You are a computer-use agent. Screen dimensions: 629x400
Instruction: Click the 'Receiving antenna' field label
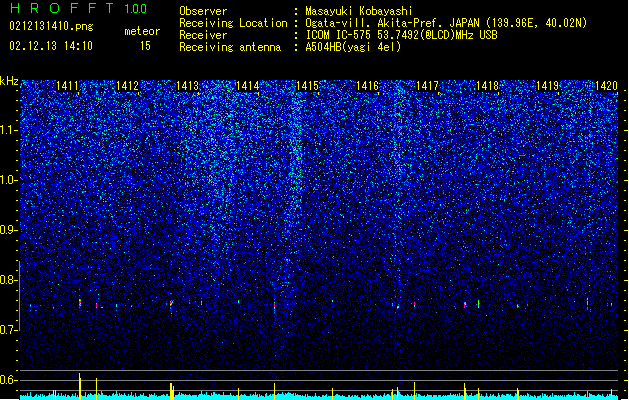(x=230, y=47)
